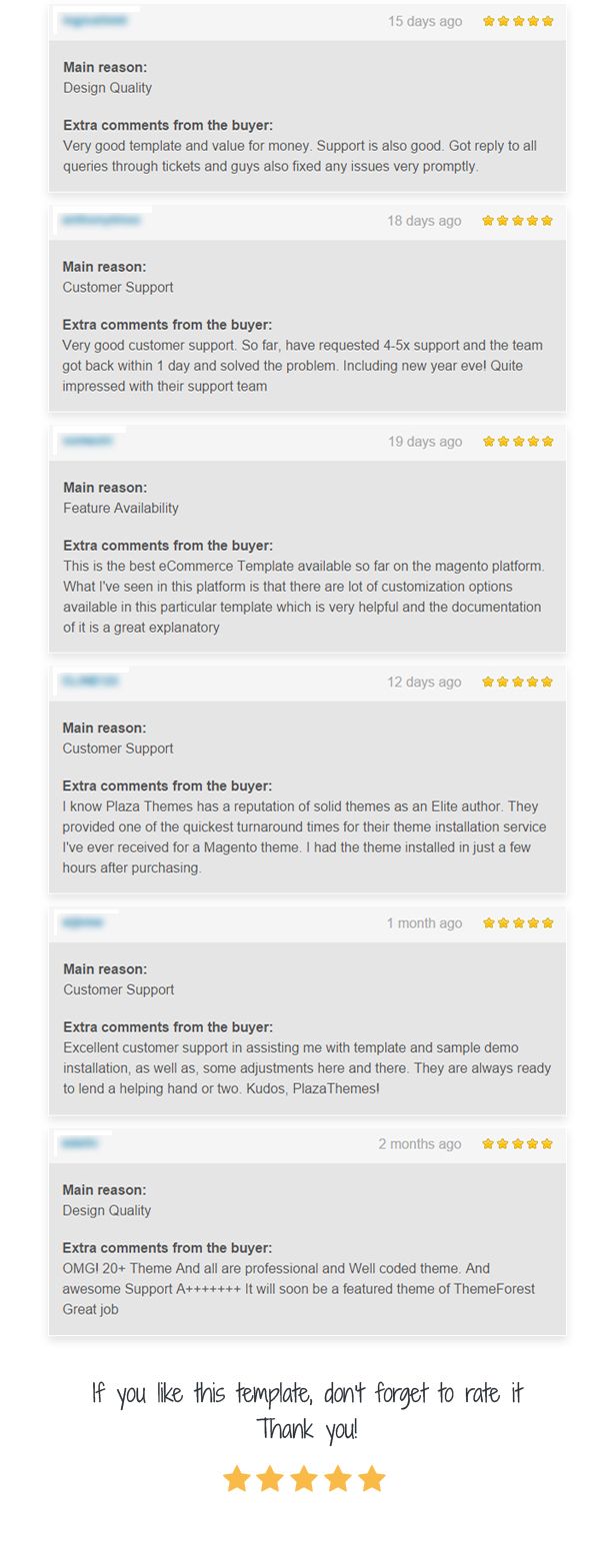The image size is (616, 1568).
Task: Click the star rating on the 12 days ago review
Action: click(518, 683)
